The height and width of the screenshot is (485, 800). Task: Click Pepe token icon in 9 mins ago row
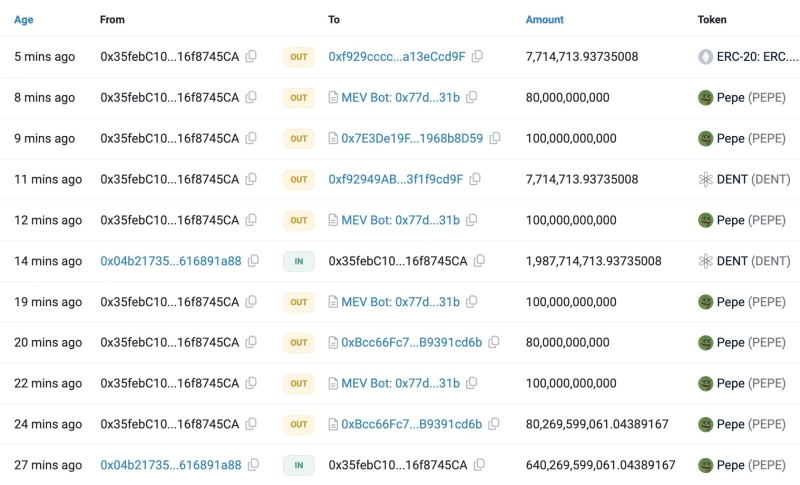coord(705,139)
